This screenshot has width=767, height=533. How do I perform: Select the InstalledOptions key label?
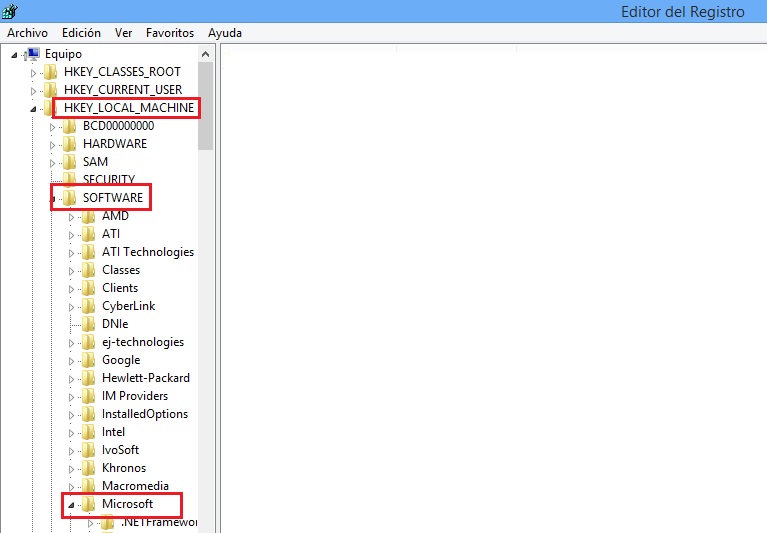145,415
